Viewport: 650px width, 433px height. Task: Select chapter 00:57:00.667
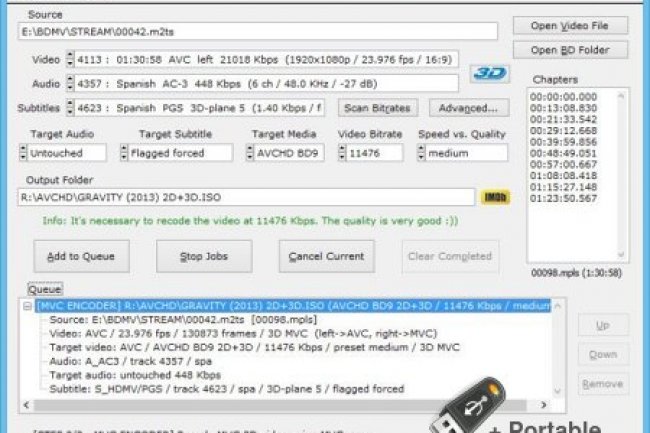(x=563, y=164)
